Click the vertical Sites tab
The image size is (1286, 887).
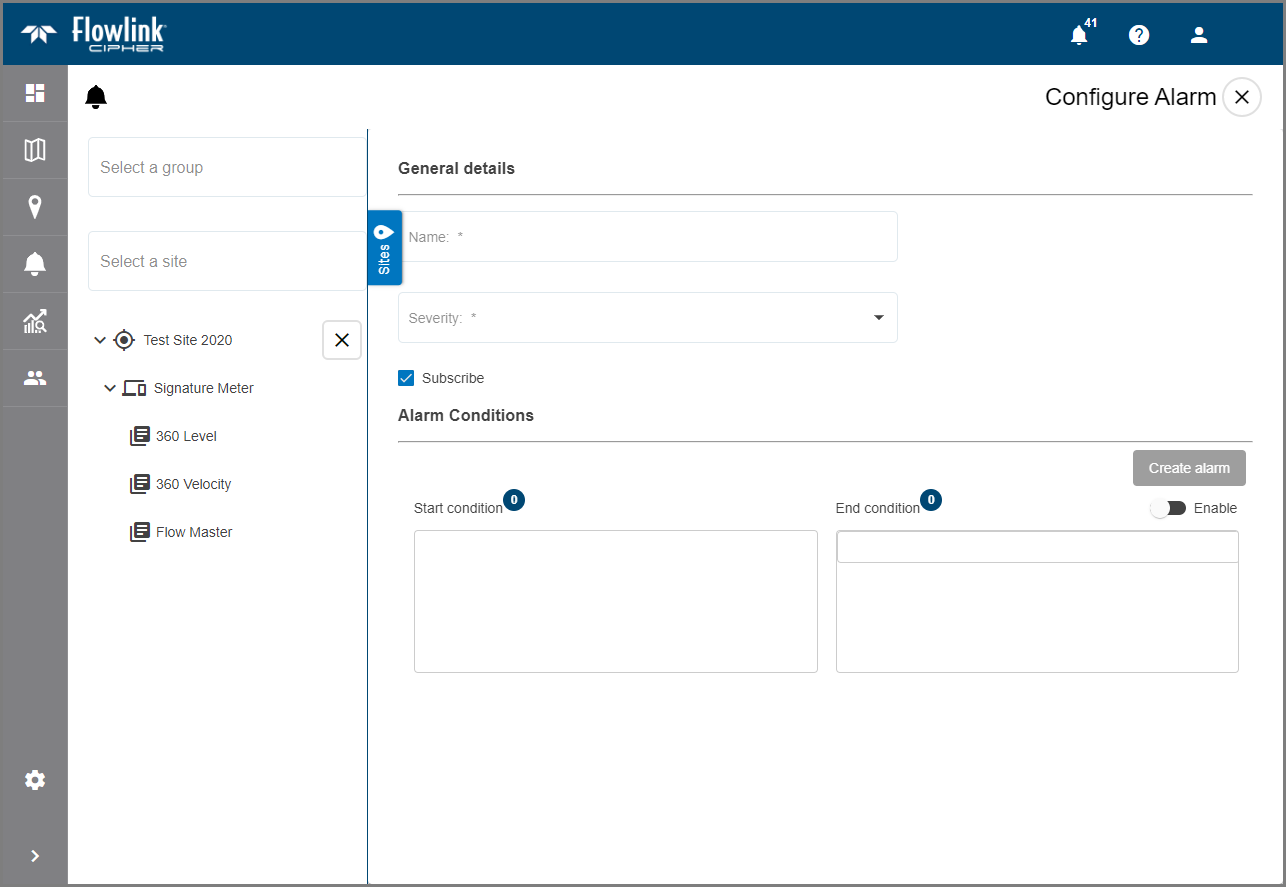tap(385, 248)
